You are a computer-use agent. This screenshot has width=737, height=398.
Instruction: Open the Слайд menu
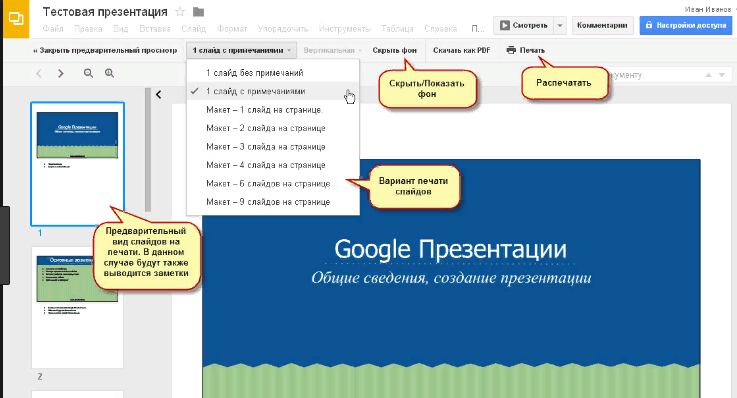tap(194, 29)
